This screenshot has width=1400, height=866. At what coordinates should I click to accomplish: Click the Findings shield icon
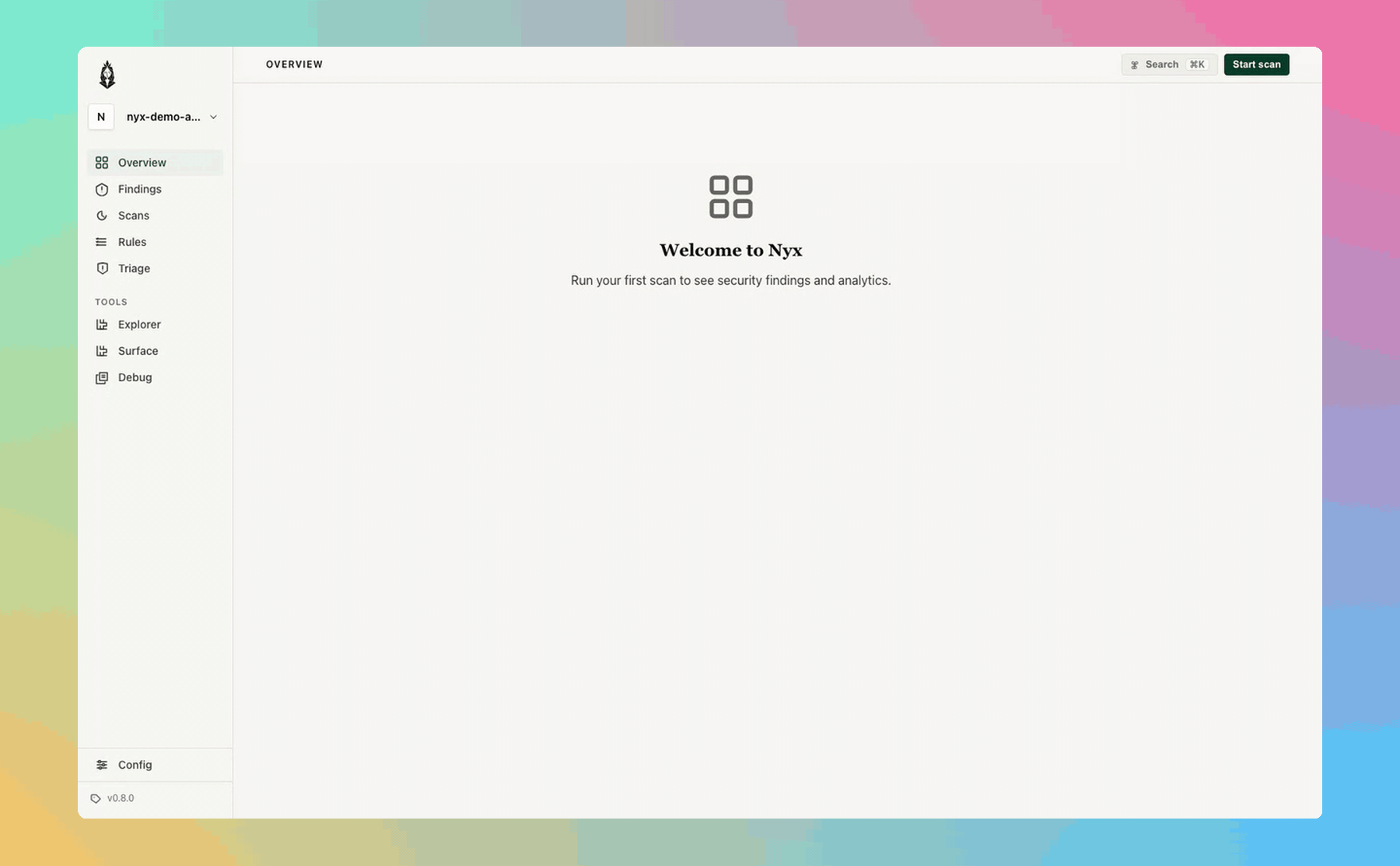pos(102,189)
